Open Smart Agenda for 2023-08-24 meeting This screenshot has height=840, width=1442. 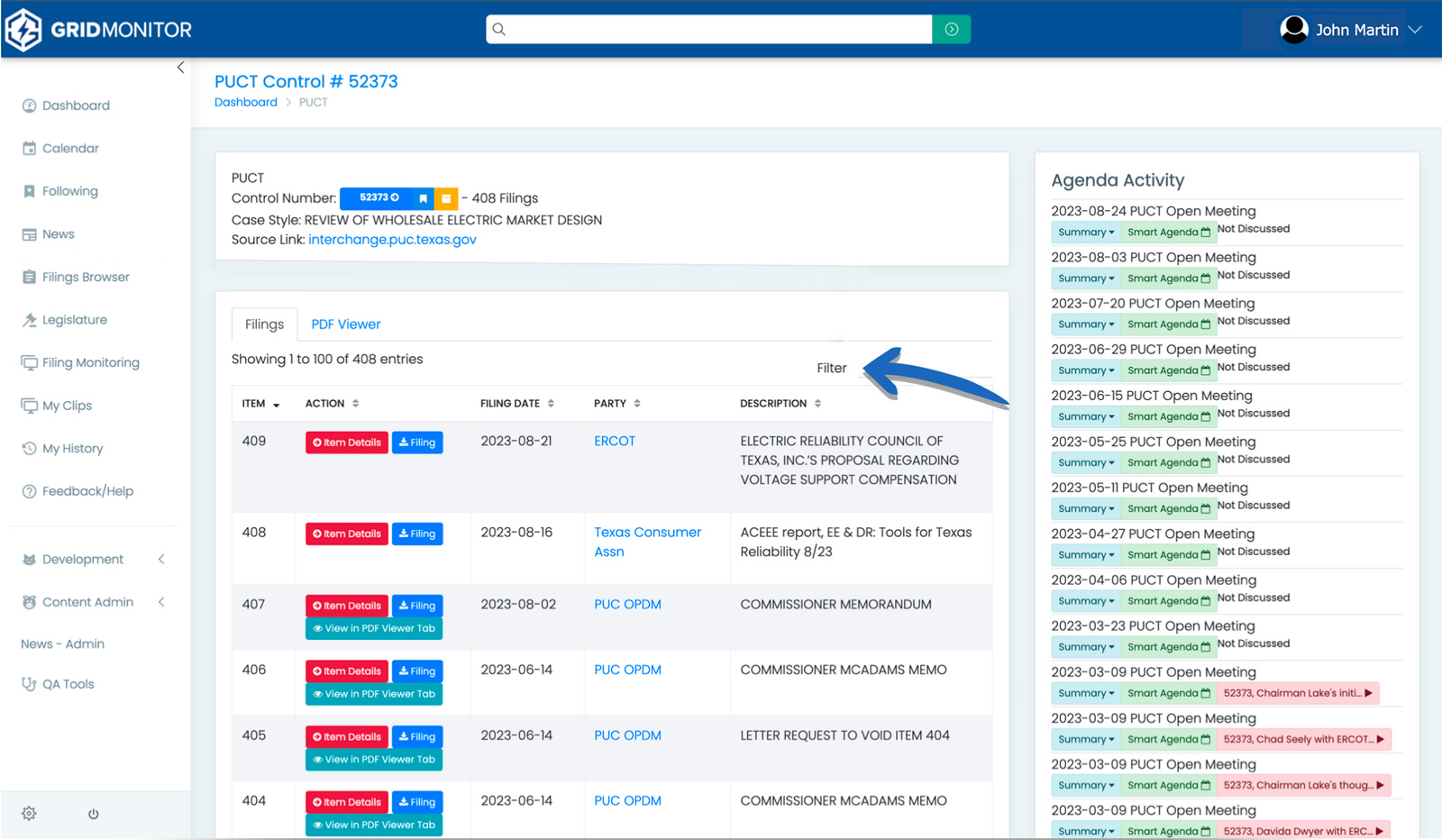coord(1169,233)
